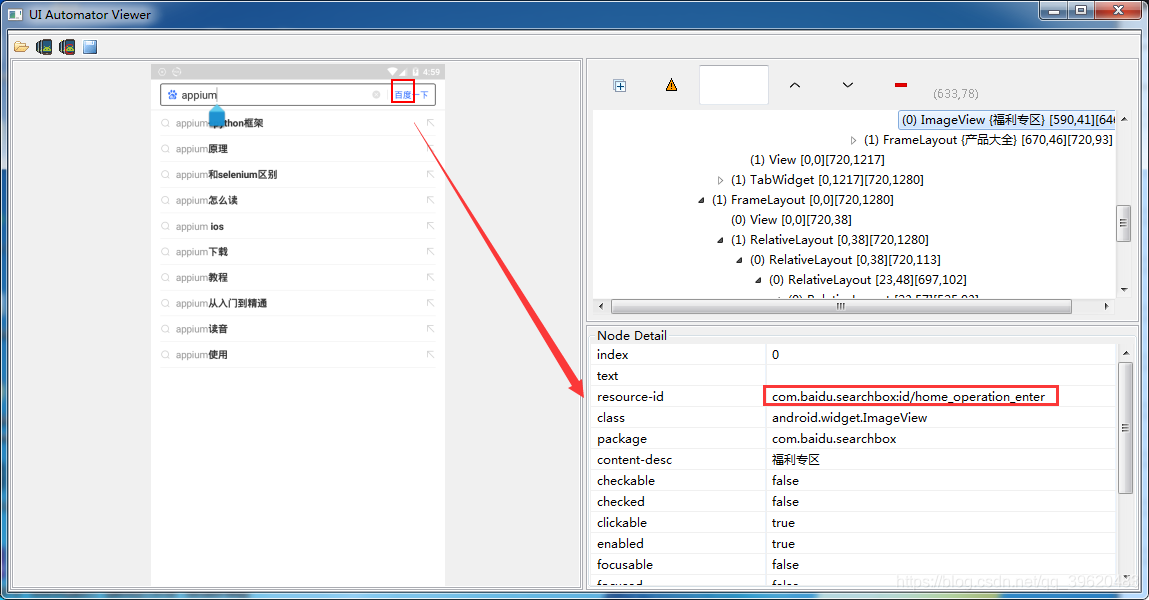Click the checked row value false

point(785,502)
